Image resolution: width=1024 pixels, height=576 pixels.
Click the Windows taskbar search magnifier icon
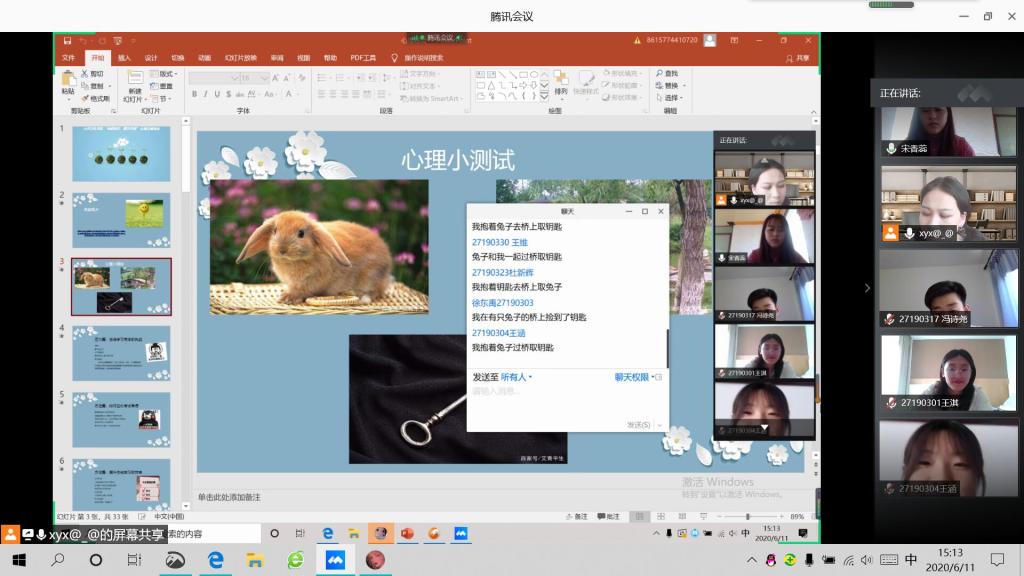tap(57, 560)
